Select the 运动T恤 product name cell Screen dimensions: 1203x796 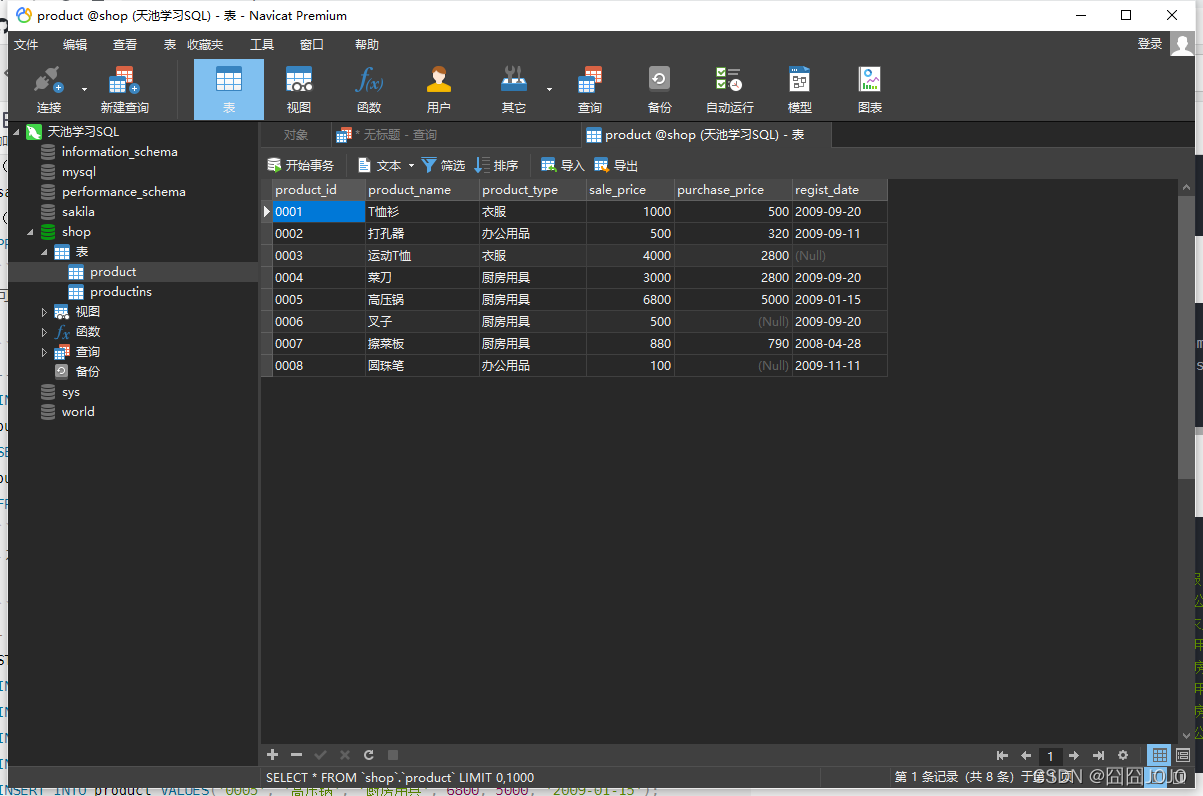tap(422, 256)
